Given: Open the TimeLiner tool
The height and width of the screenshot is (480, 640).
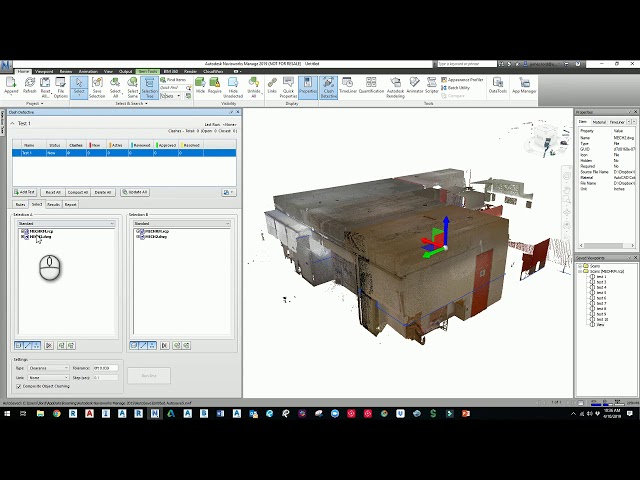Looking at the screenshot, I should [348, 86].
